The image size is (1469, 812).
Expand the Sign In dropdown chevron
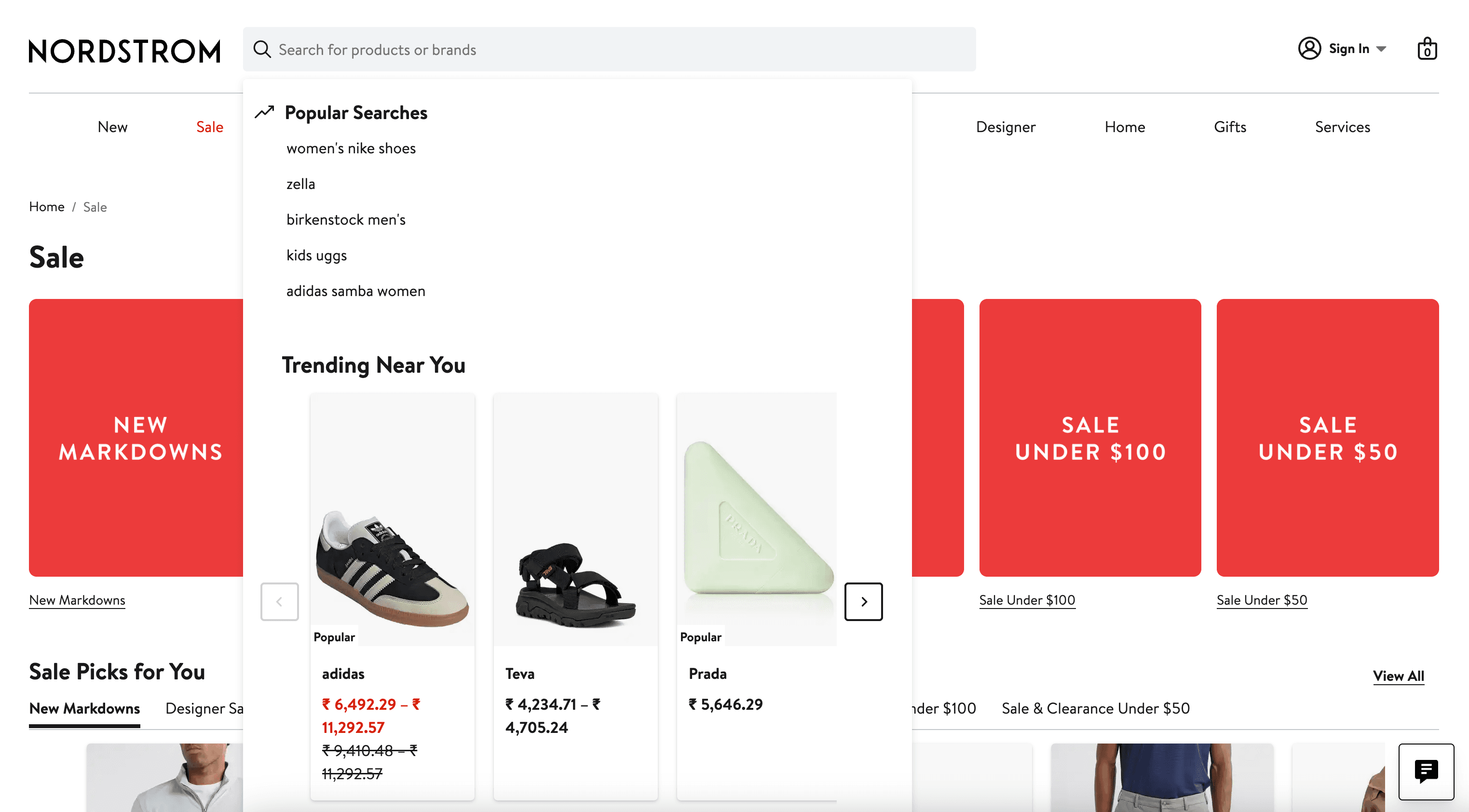pyautogui.click(x=1382, y=49)
